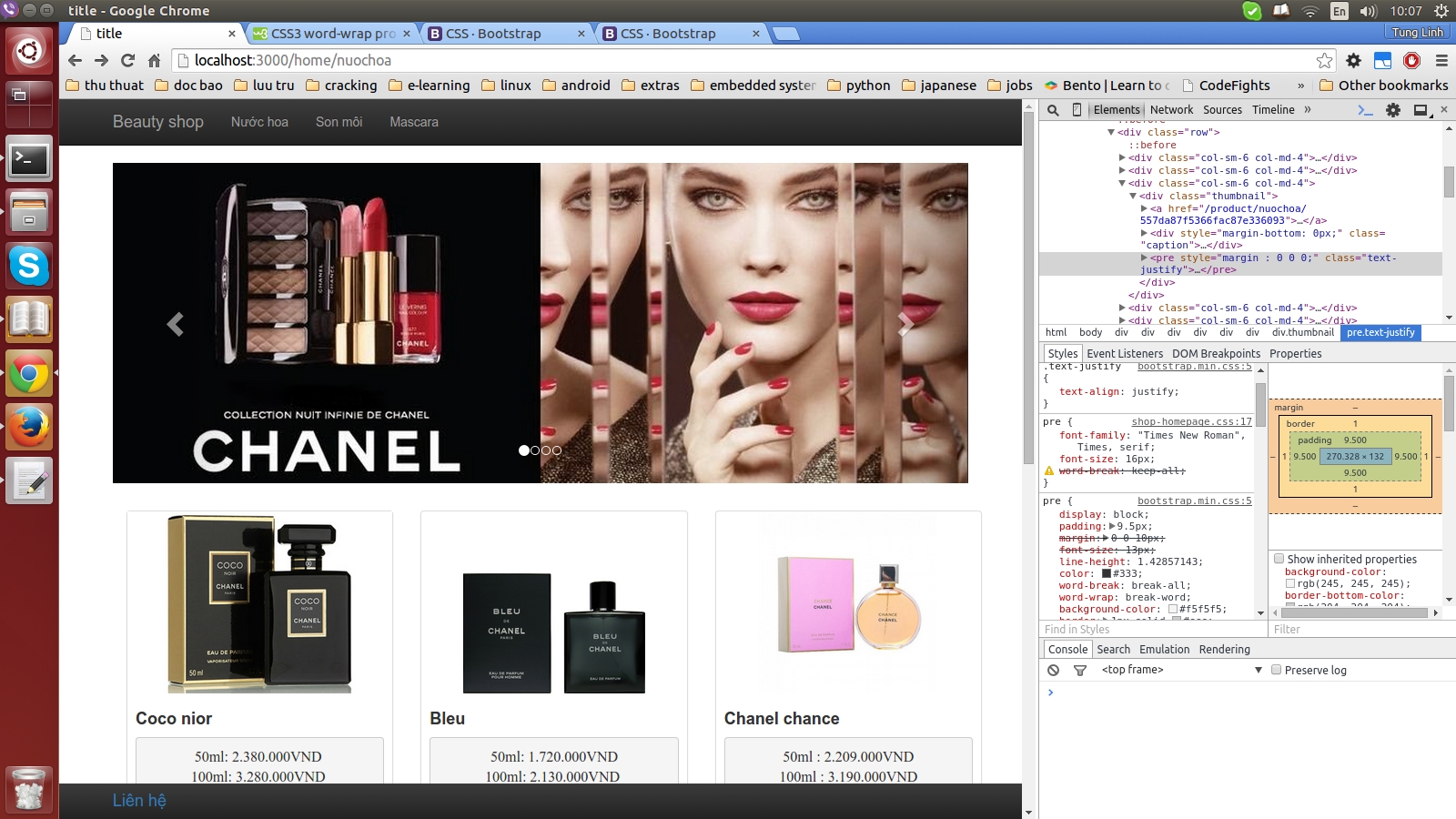Click the DevTools inspect element magnifier icon
1456x819 pixels.
[x=1053, y=110]
